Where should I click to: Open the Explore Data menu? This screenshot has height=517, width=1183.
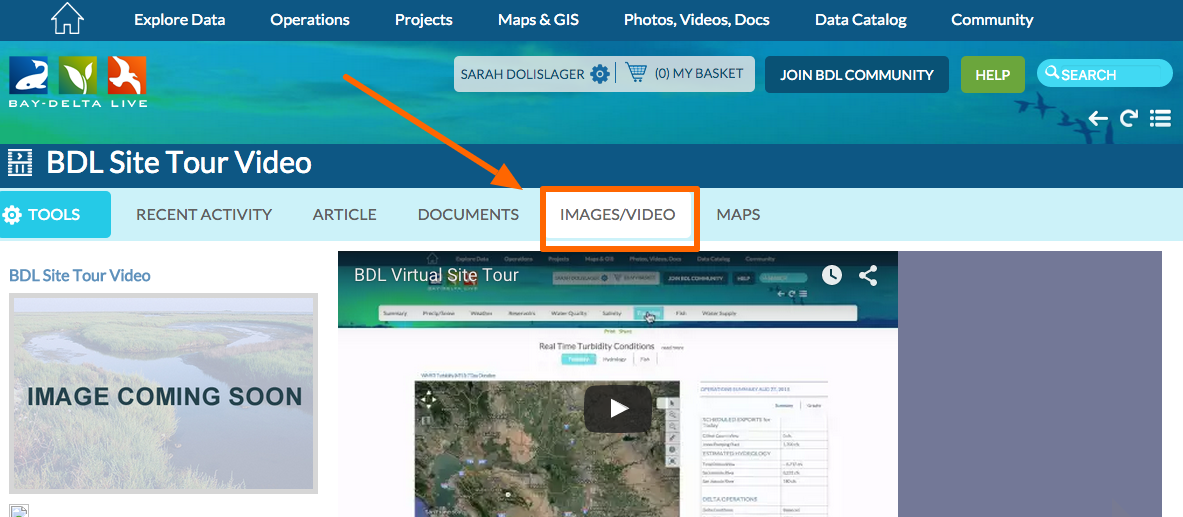pyautogui.click(x=180, y=20)
